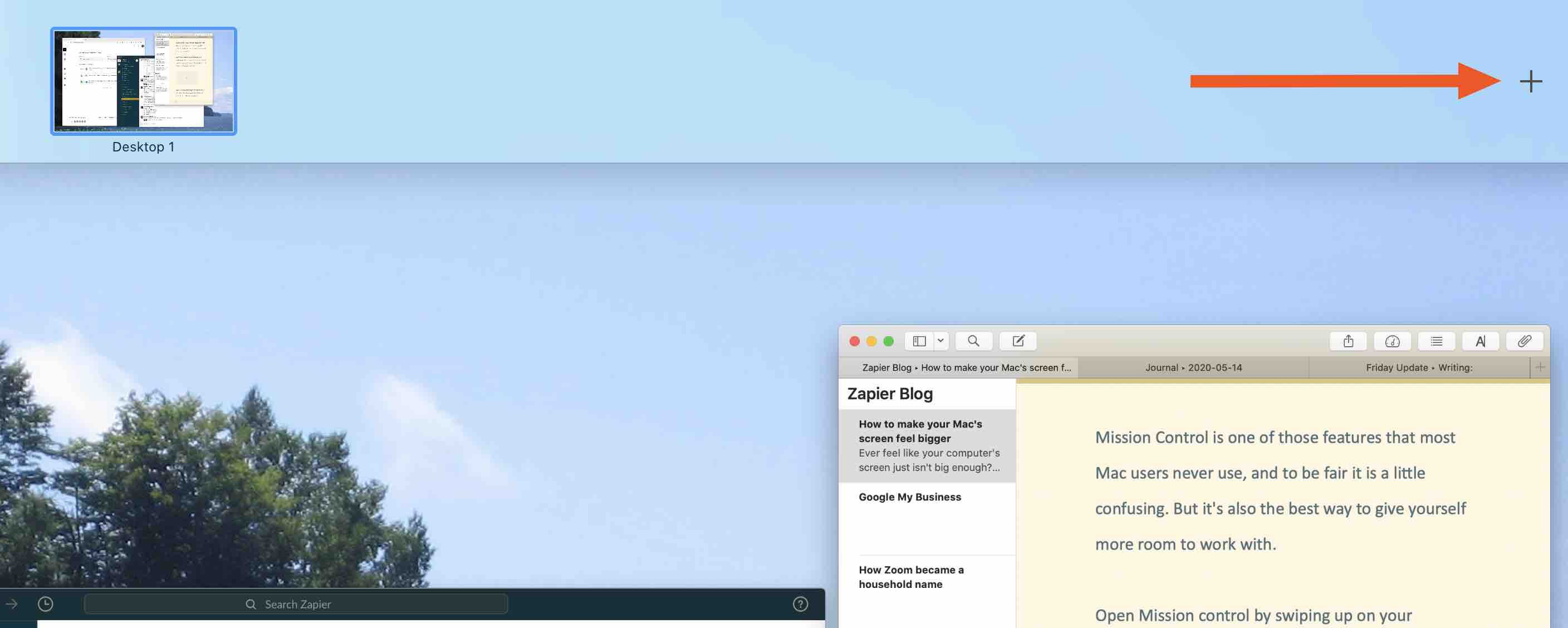Click the reader view icon in browser toolbar
This screenshot has width=1568, height=628.
(1437, 341)
